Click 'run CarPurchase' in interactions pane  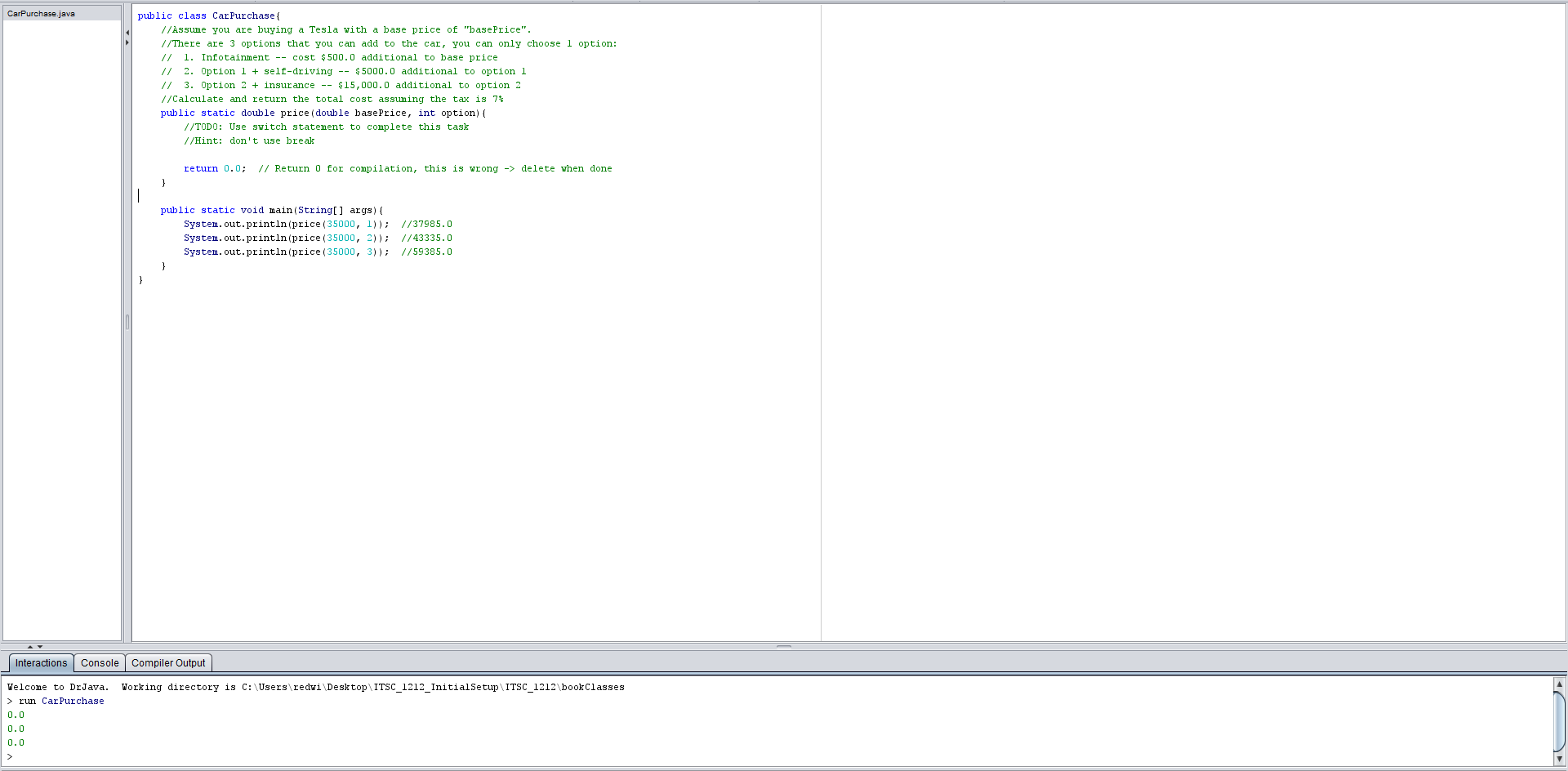click(61, 701)
